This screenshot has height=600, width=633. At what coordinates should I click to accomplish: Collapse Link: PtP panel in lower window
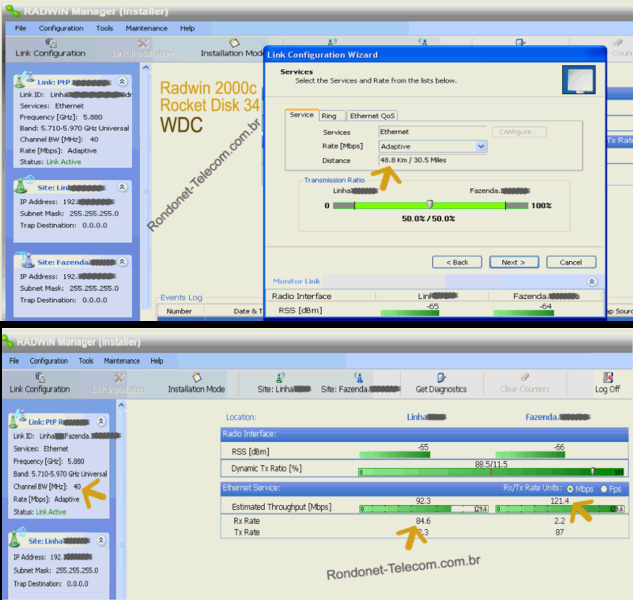click(101, 421)
